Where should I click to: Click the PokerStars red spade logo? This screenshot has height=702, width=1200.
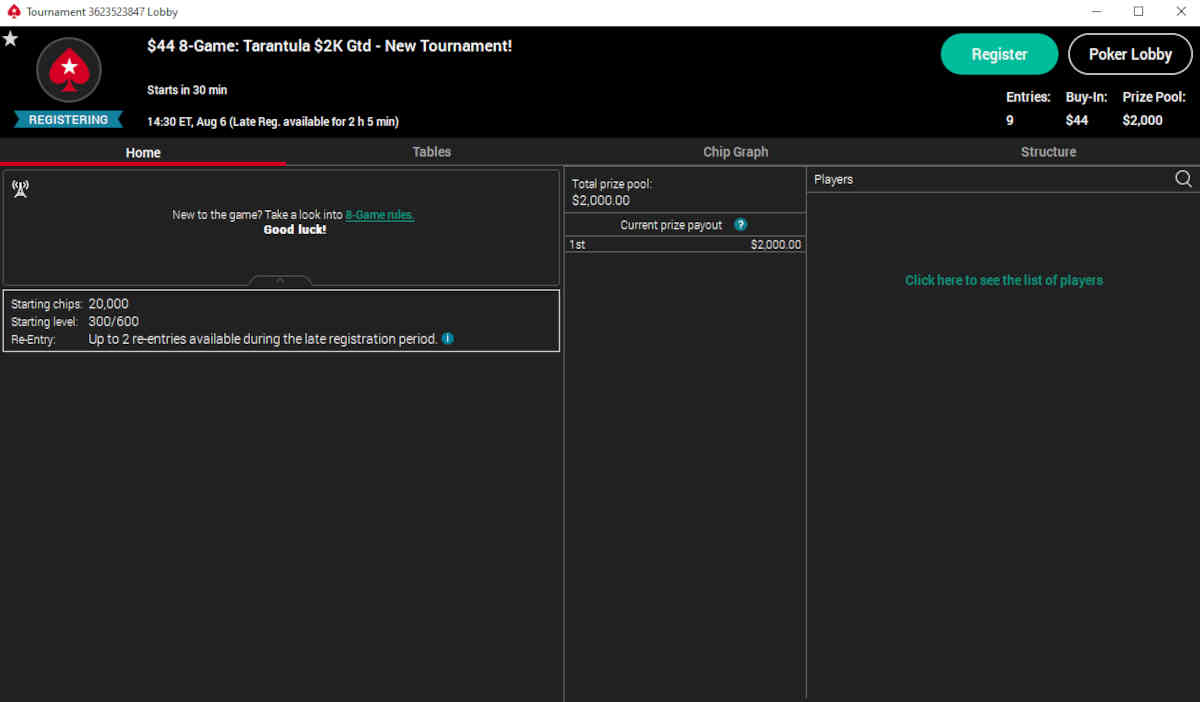point(68,70)
